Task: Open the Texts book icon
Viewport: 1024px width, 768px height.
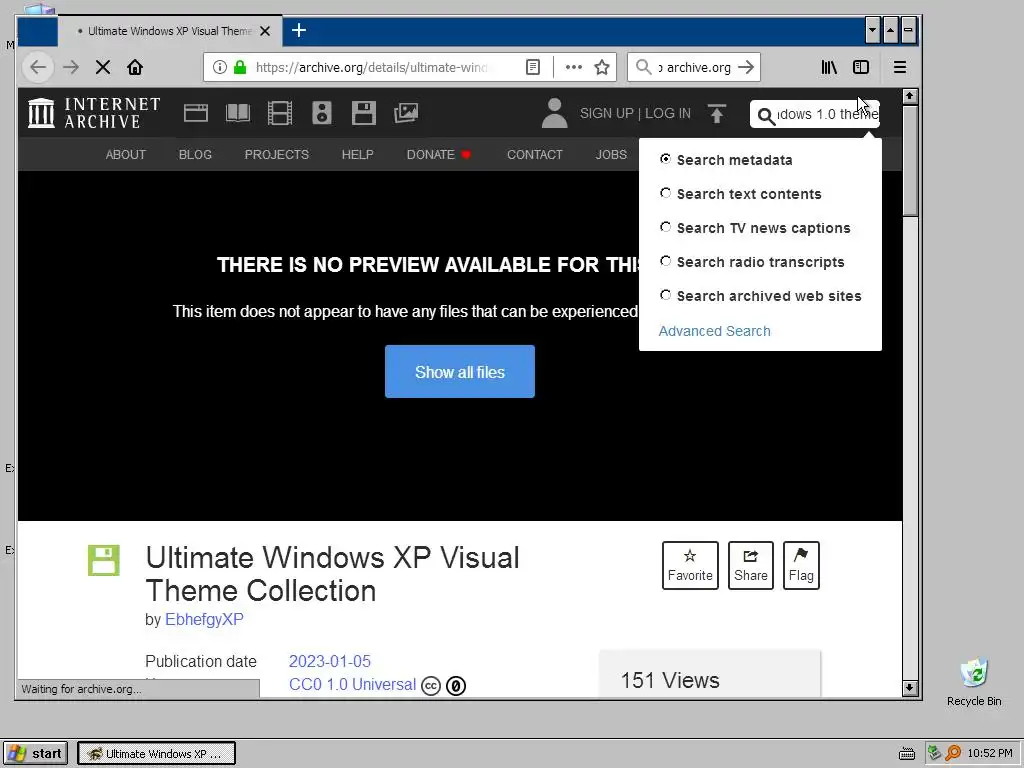Action: 238,113
